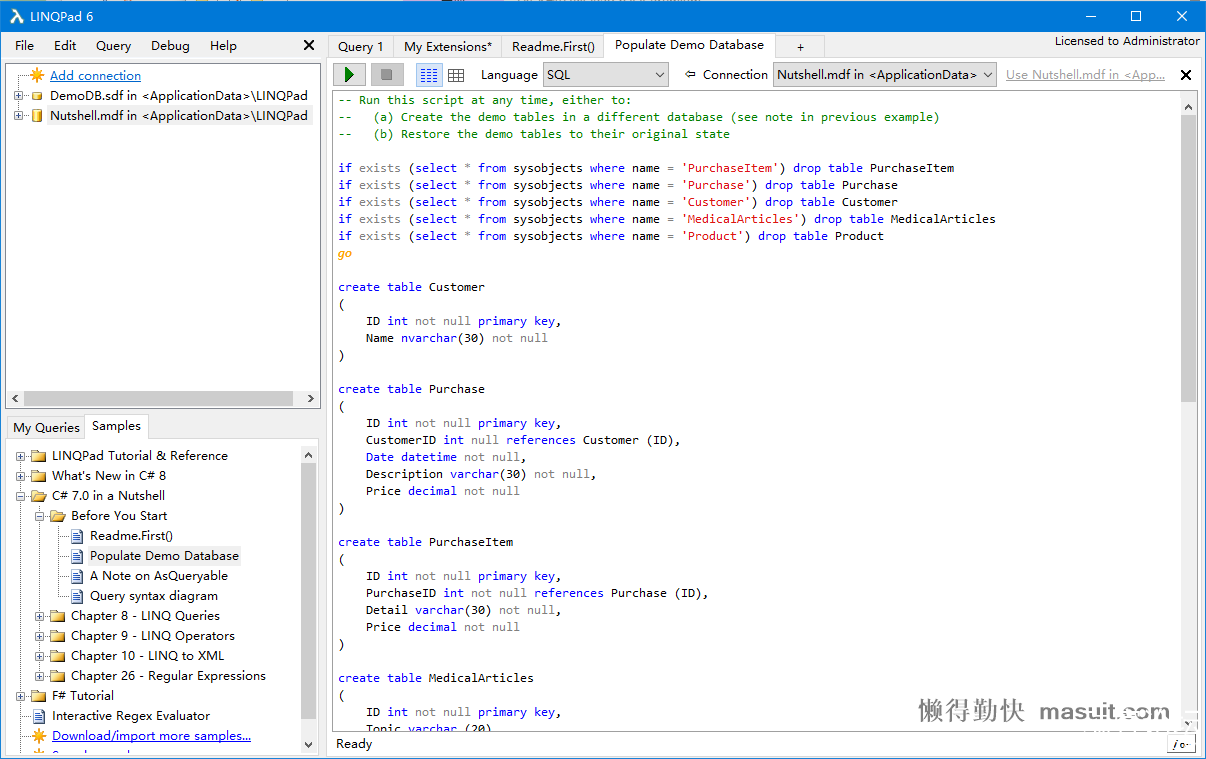The image size is (1206, 759).
Task: Click the DemoDB.sdf database icon
Action: click(x=37, y=96)
